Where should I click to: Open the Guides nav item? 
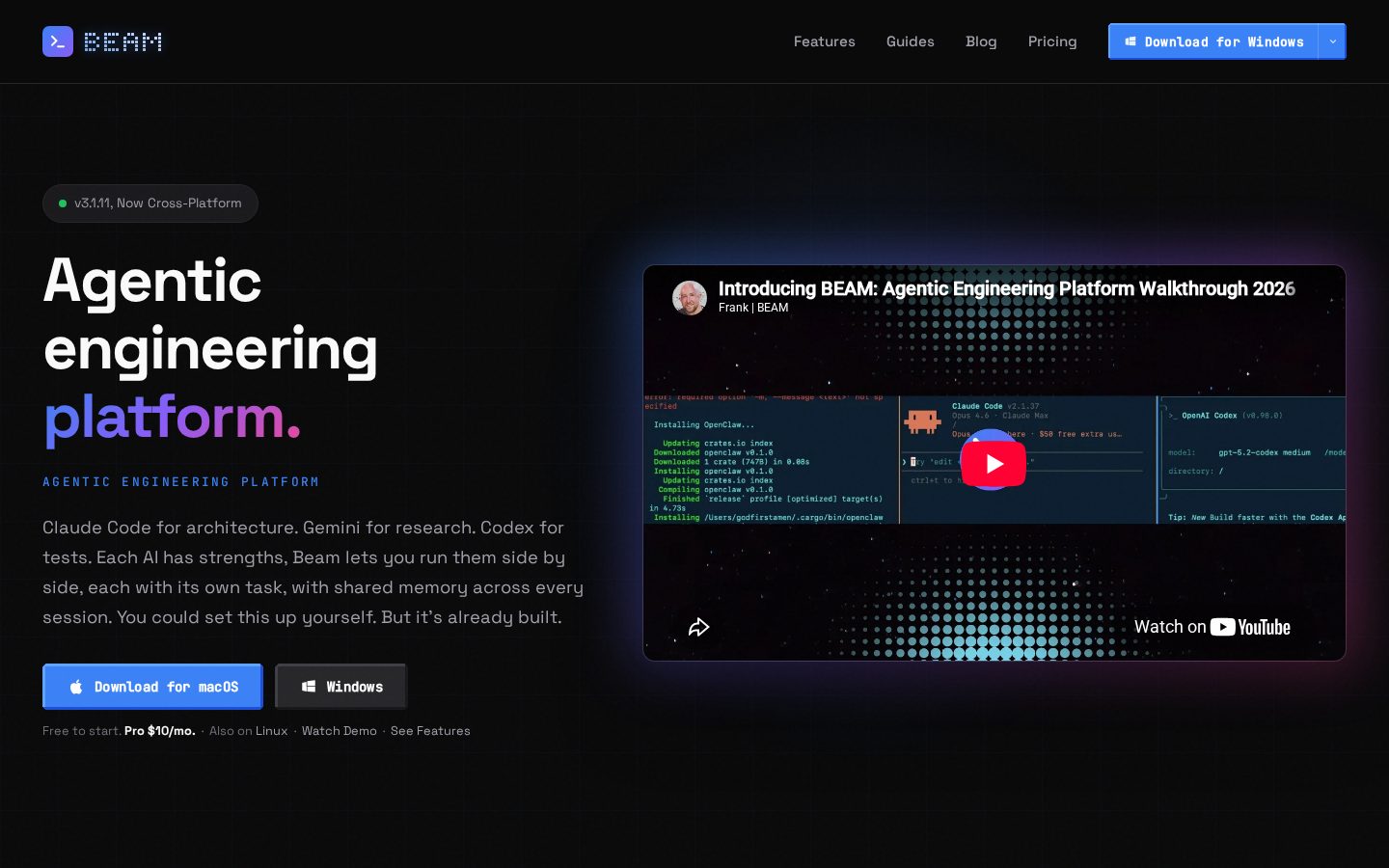pos(911,41)
